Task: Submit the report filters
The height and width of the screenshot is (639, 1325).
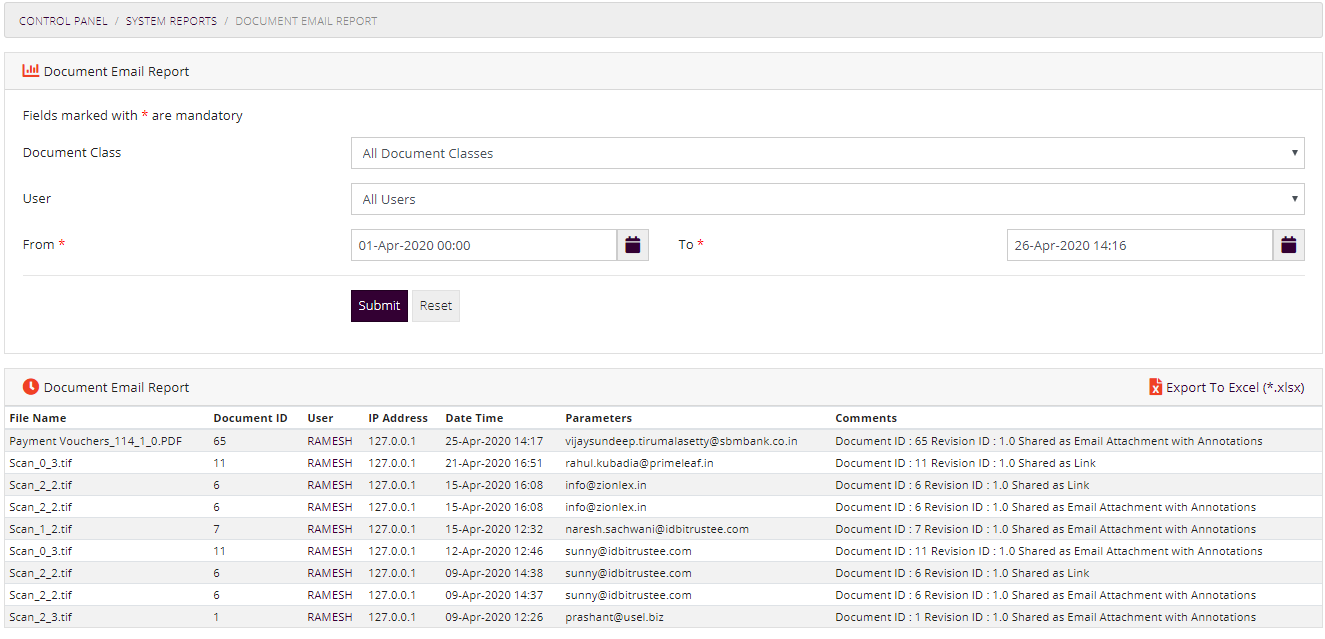Action: [x=379, y=305]
